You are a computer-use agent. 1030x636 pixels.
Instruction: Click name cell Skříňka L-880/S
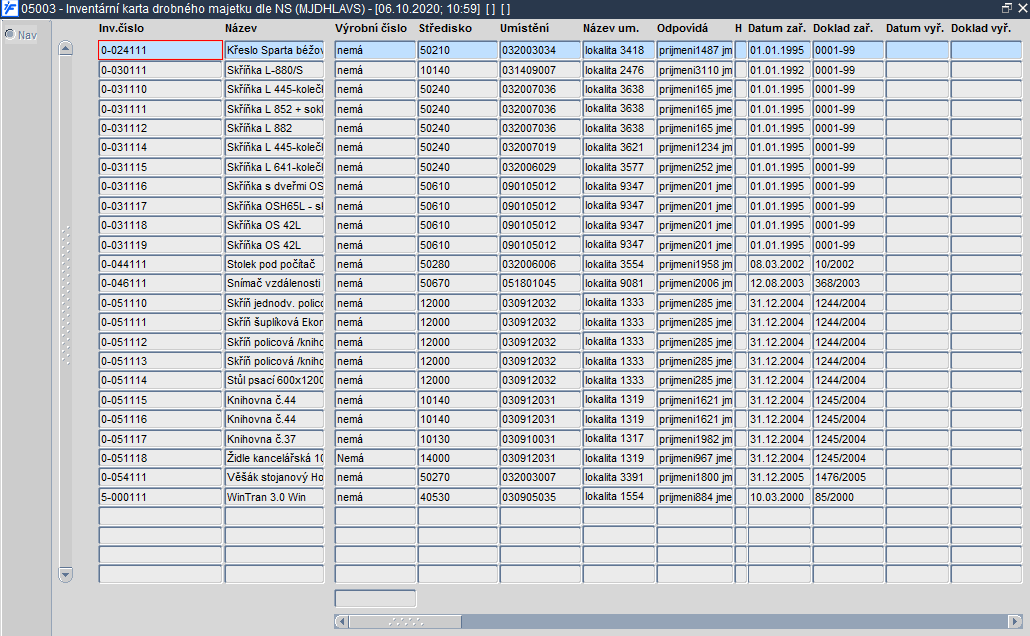click(275, 70)
